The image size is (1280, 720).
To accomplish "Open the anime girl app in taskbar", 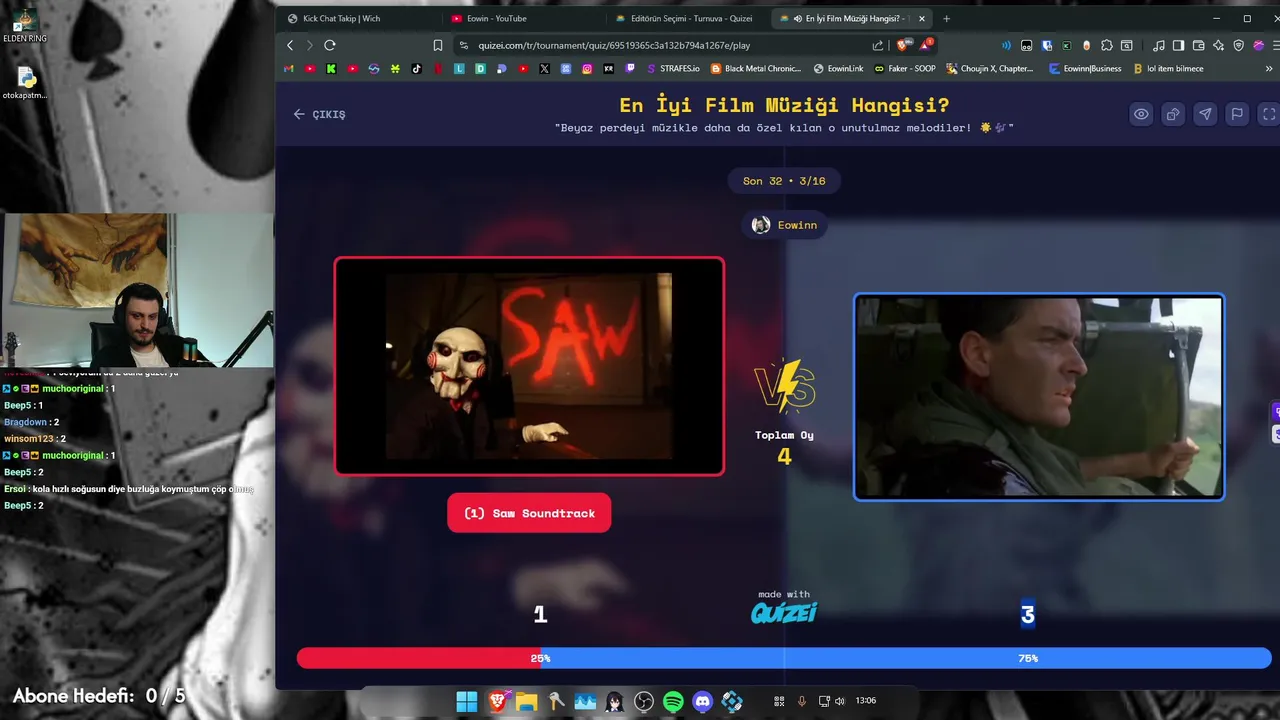I will [615, 701].
